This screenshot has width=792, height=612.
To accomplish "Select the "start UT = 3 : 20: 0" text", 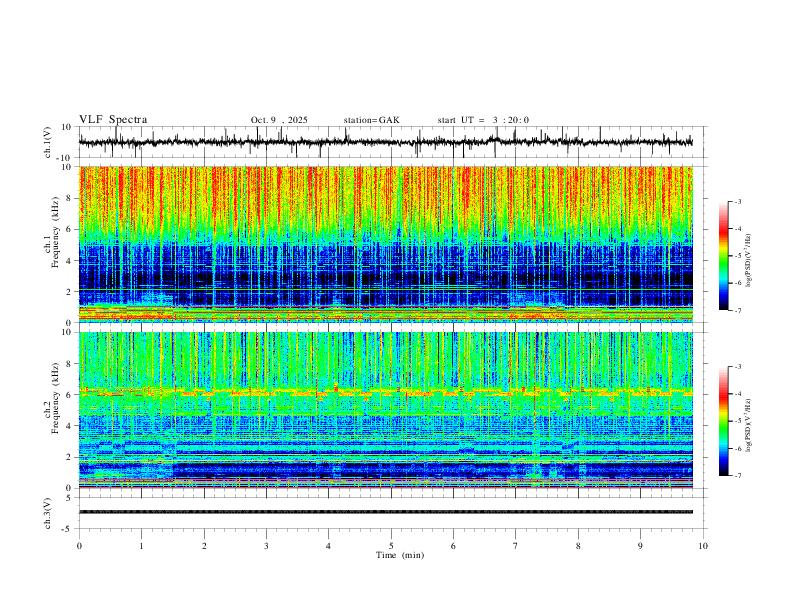I will click(483, 120).
